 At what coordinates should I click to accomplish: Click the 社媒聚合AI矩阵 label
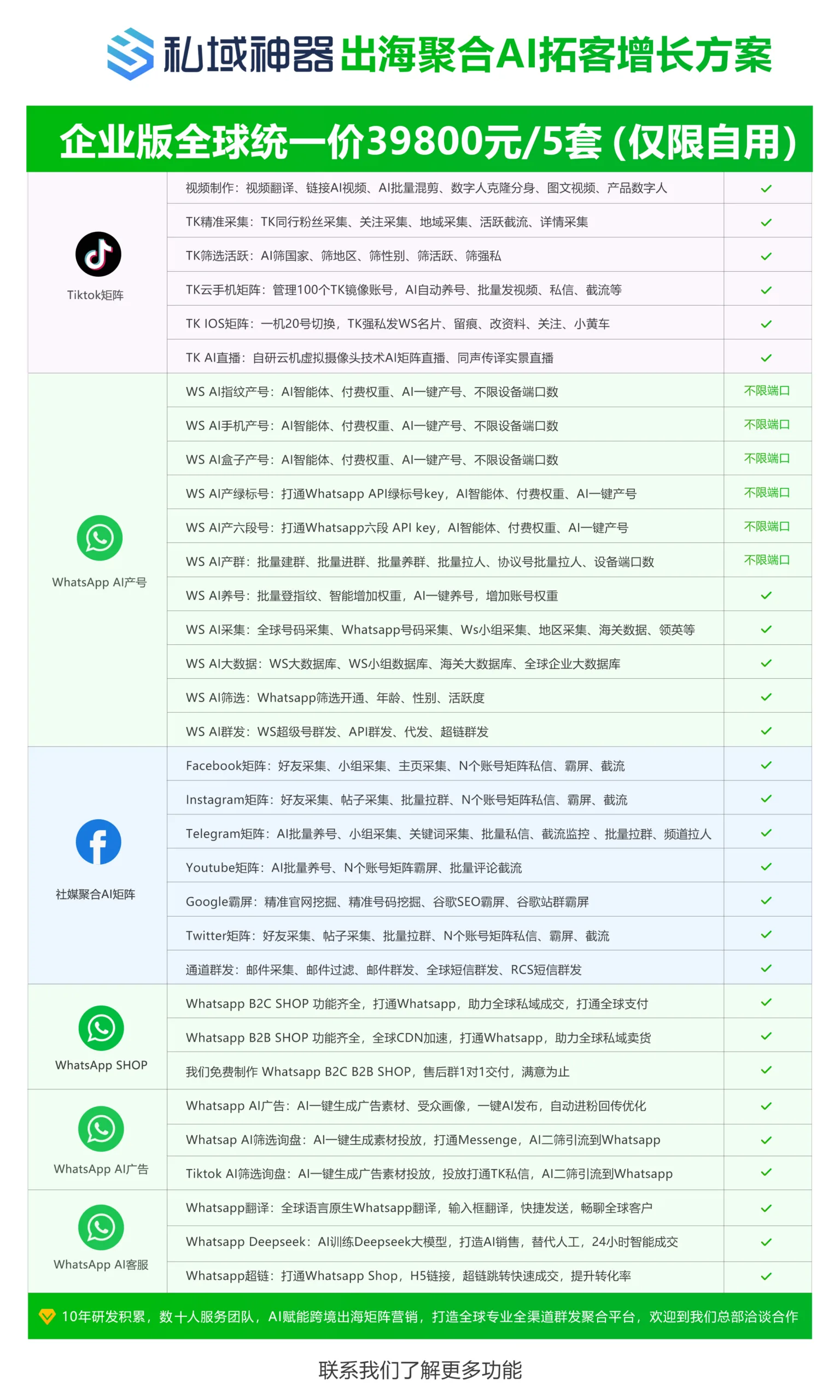[95, 894]
